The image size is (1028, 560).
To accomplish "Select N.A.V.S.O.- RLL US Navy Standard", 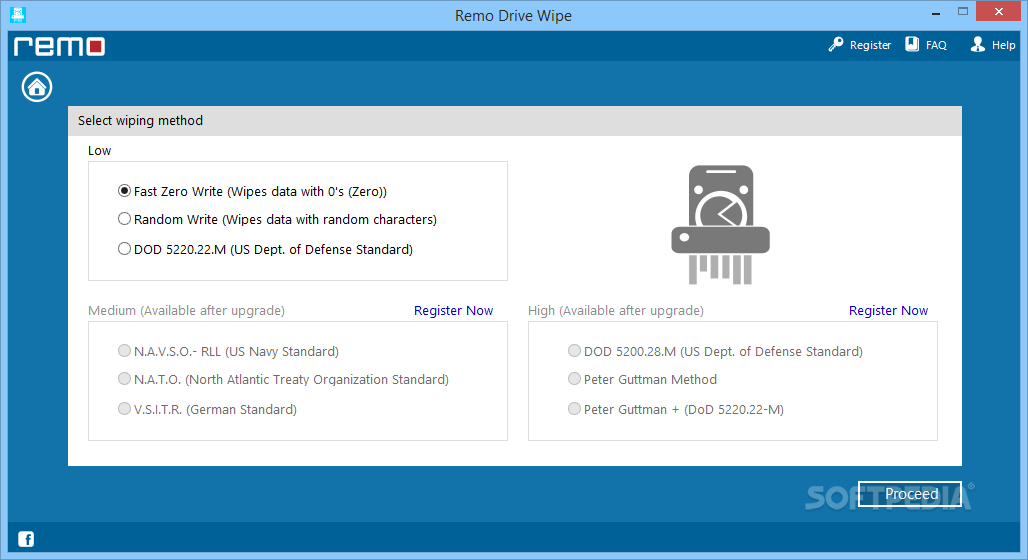I will tap(228, 351).
